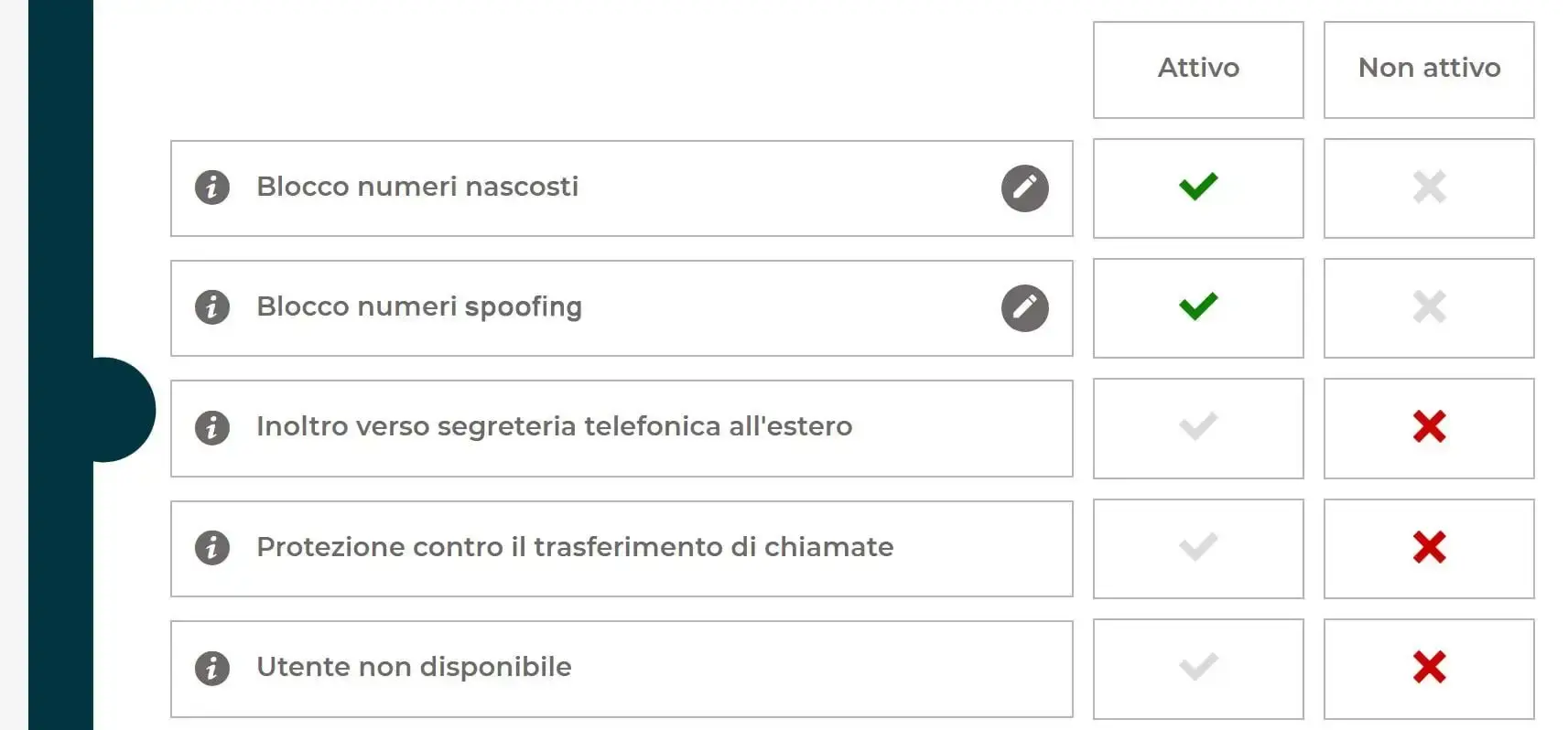Activate Inoltro verso segreteria telefonica all'estero
The width and height of the screenshot is (1568, 730).
point(1198,427)
